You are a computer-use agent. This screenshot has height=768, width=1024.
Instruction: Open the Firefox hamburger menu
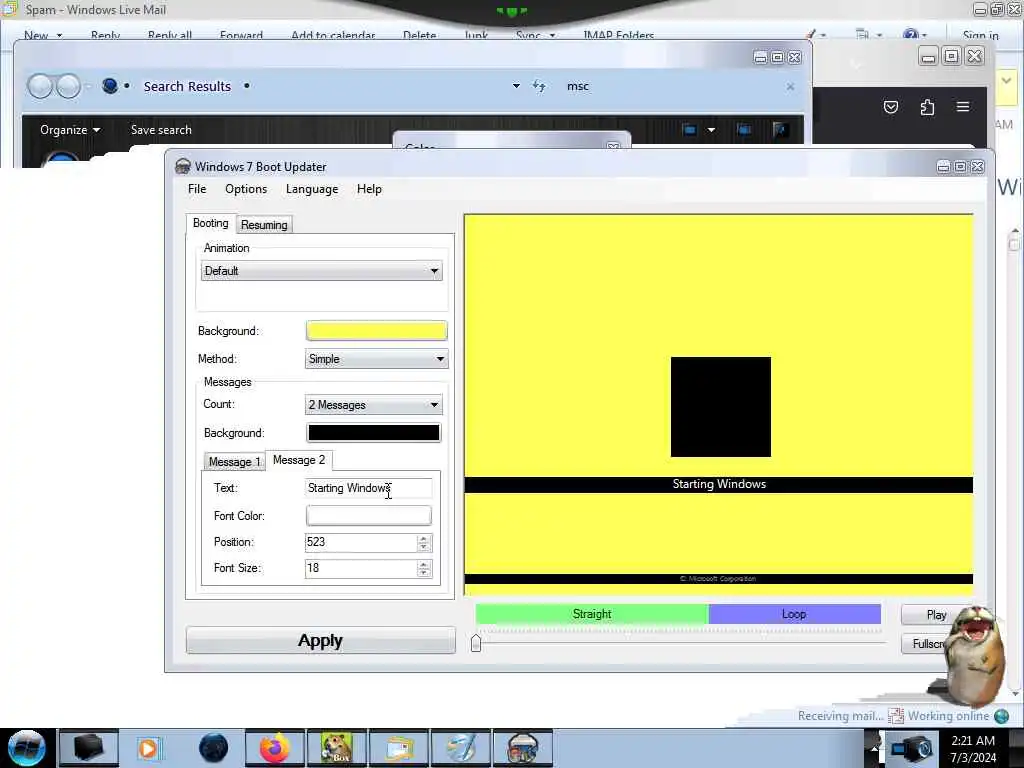[x=963, y=106]
